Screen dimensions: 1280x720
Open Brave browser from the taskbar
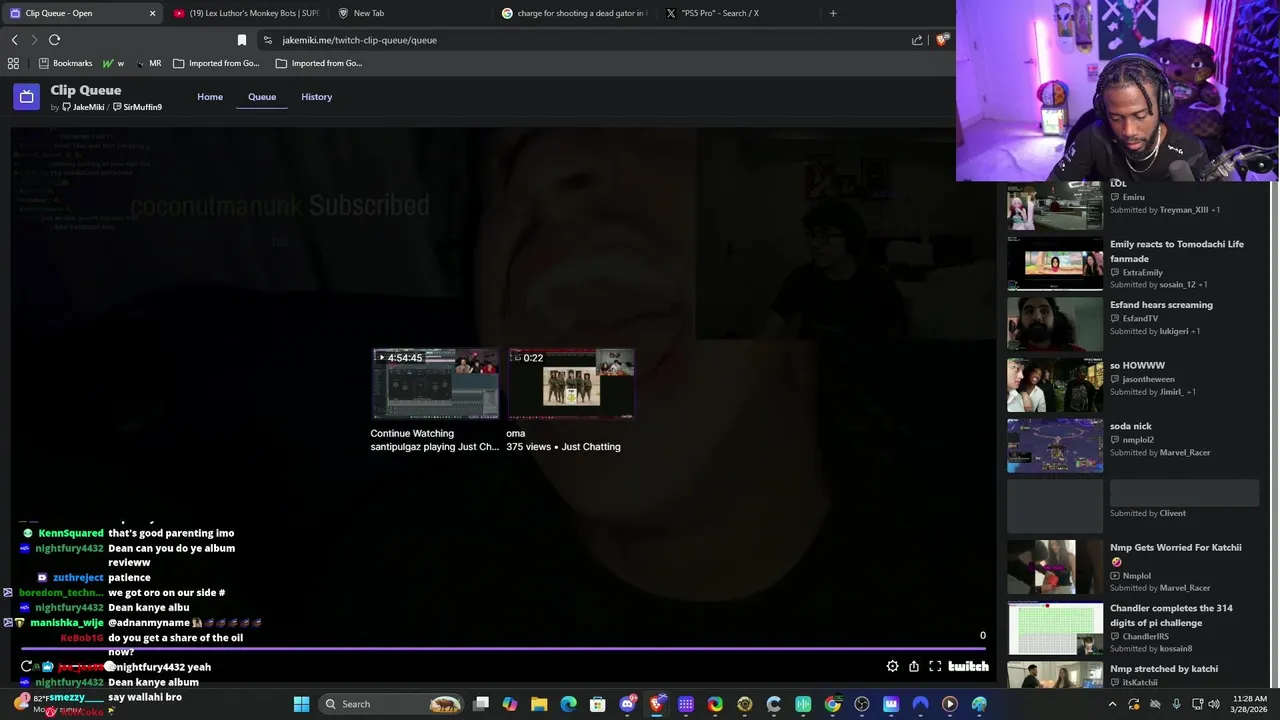click(657, 704)
